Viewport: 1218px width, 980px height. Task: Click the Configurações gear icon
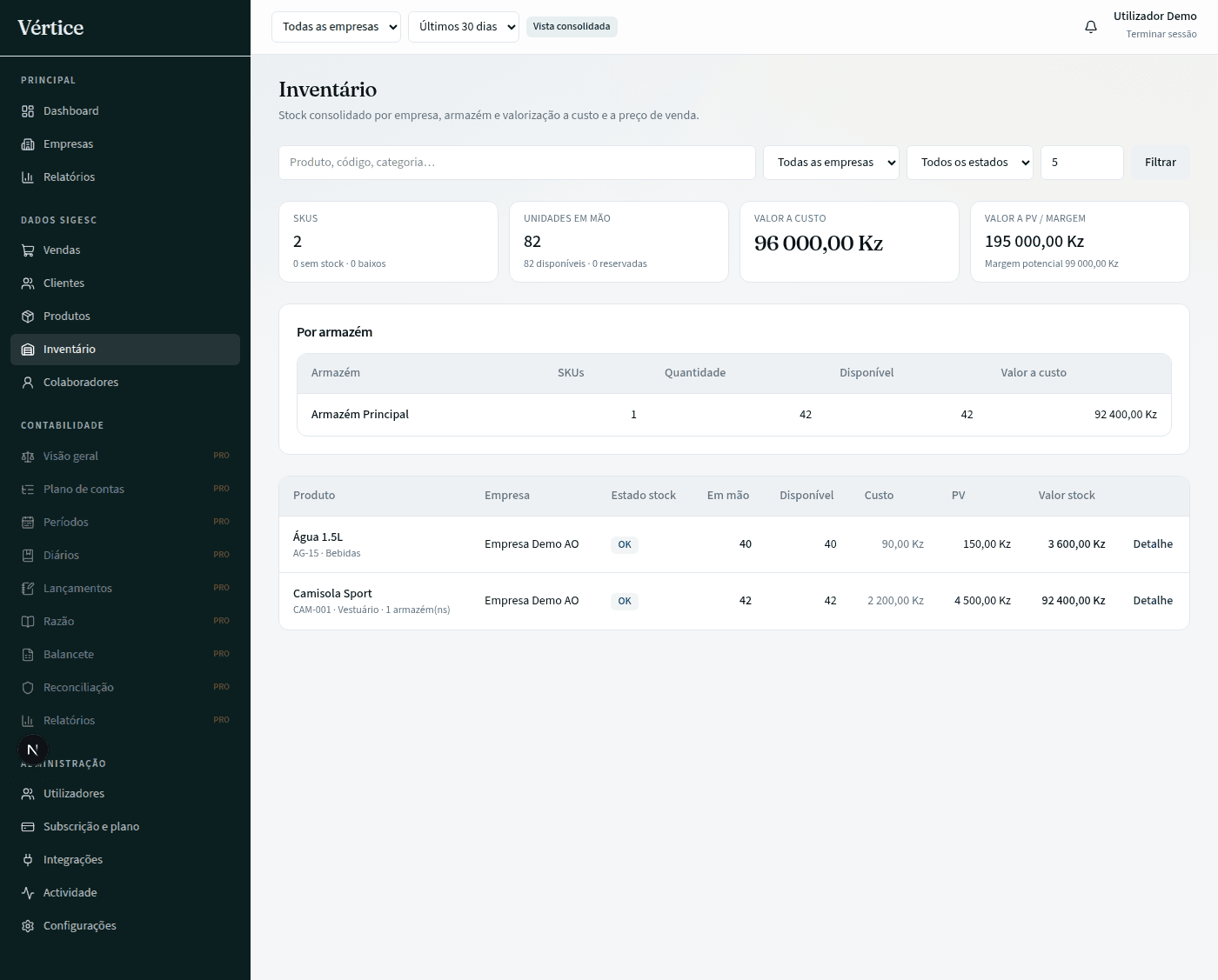tap(28, 926)
